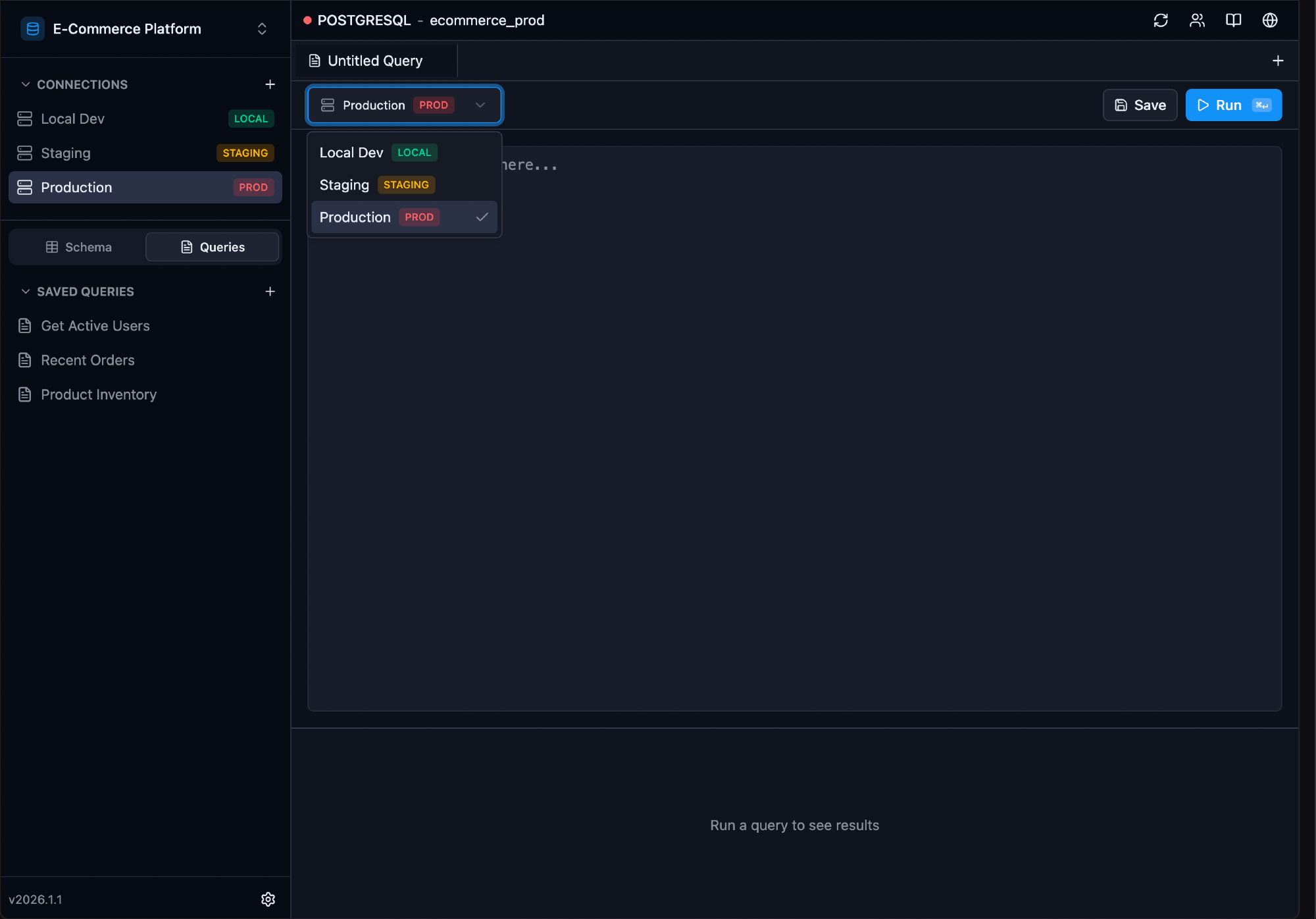The width and height of the screenshot is (1316, 919).
Task: Click the Save button
Action: [x=1140, y=105]
